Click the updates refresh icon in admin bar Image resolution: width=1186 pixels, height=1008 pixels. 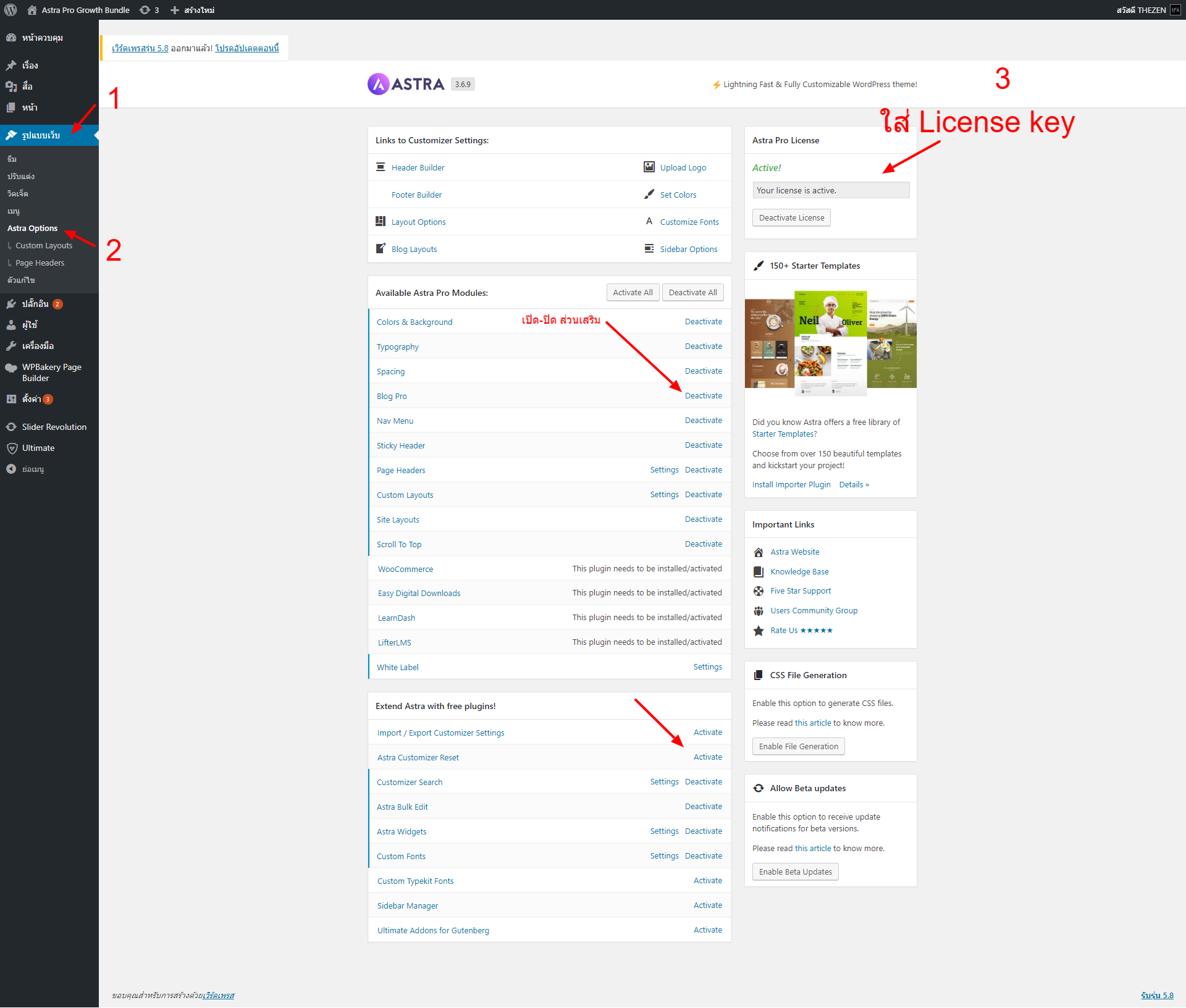(145, 10)
